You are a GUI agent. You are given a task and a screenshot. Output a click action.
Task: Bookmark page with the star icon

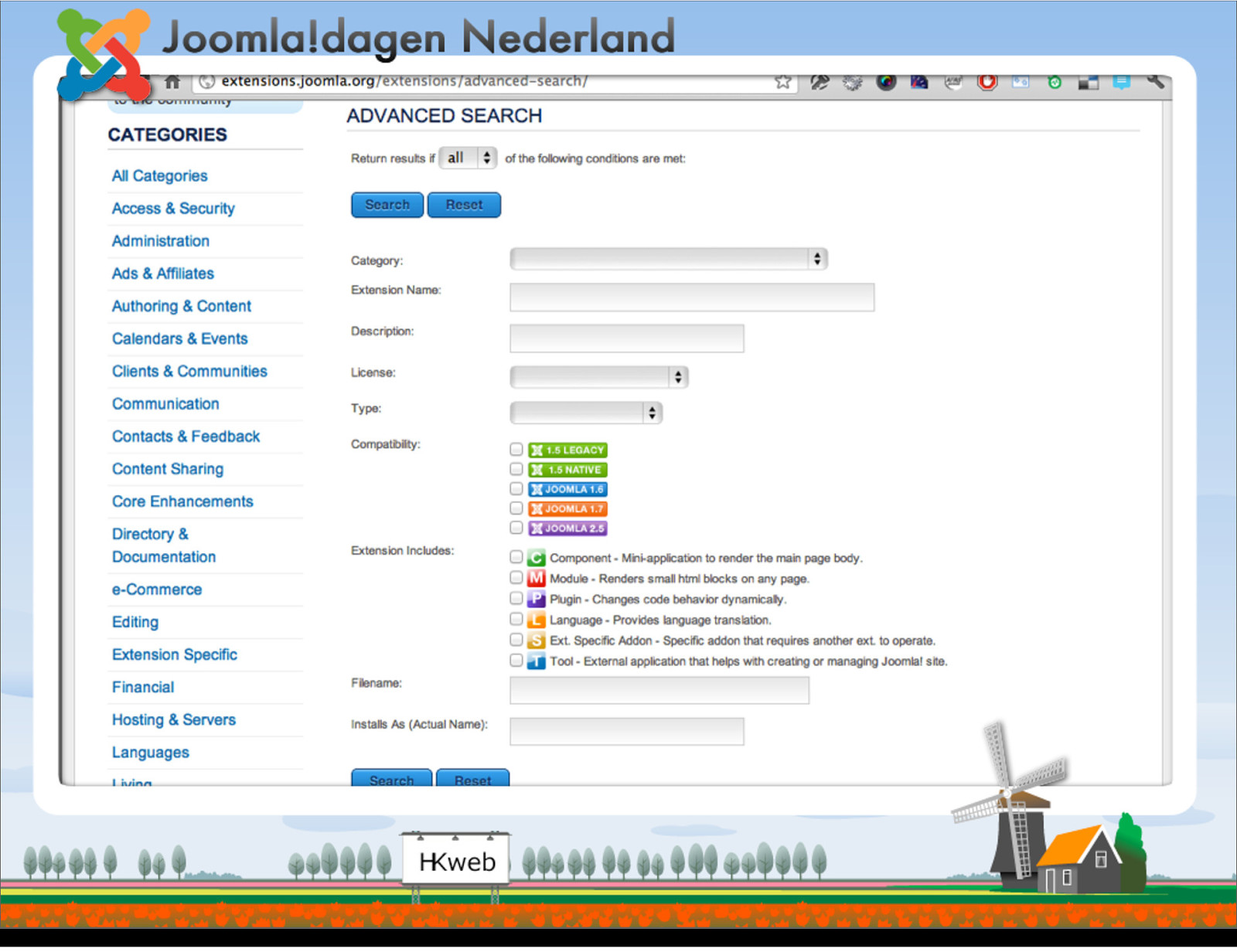click(x=783, y=81)
